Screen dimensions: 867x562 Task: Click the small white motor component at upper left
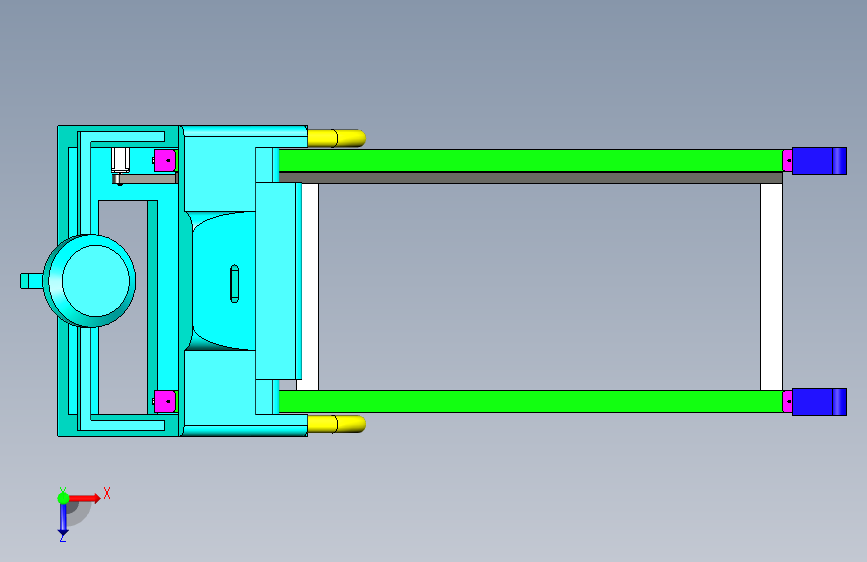pos(120,160)
